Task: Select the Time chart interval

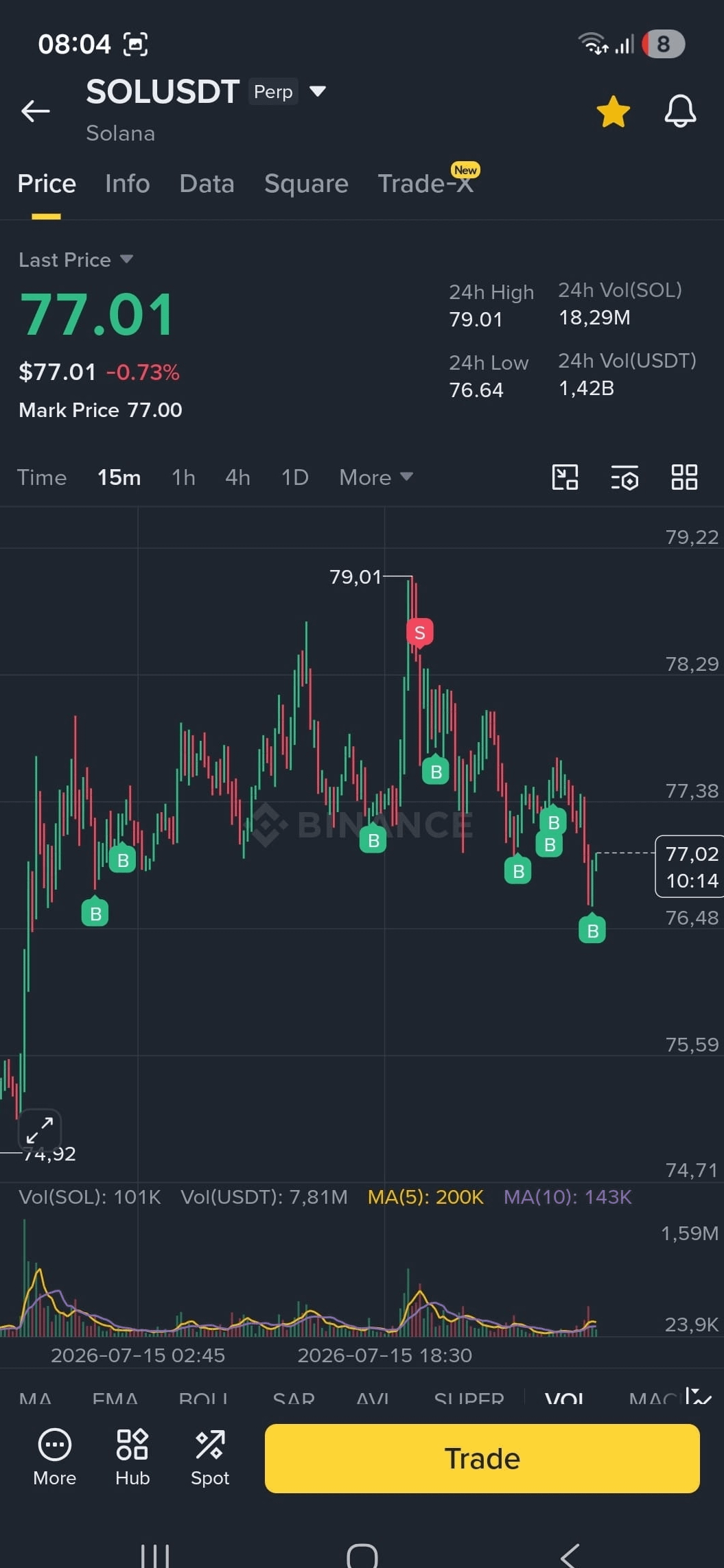Action: [x=42, y=477]
